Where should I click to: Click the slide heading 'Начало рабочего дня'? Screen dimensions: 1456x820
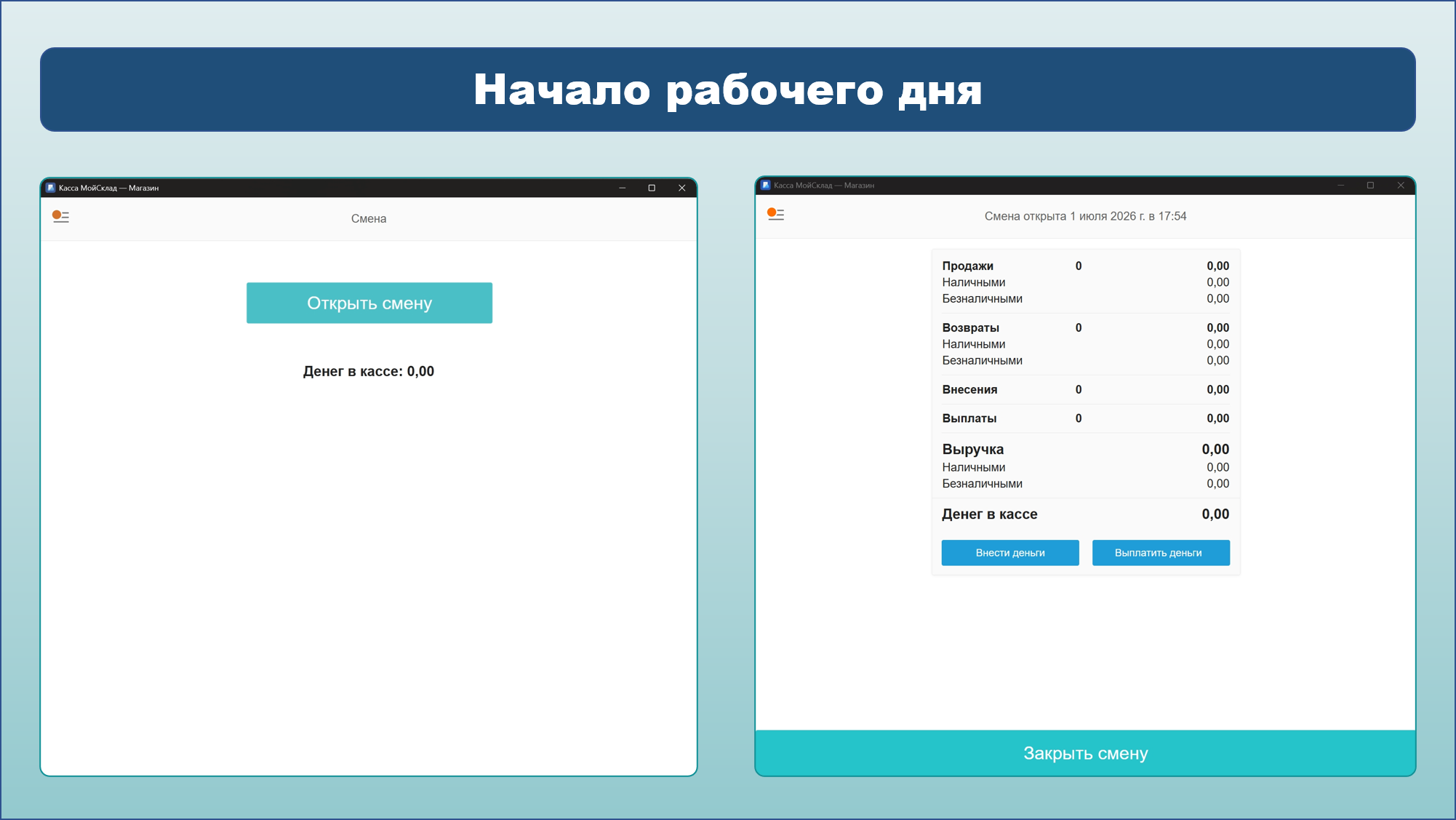click(727, 90)
